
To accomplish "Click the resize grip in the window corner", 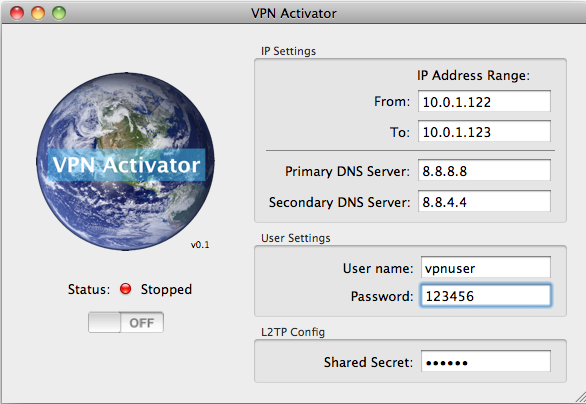I will coord(580,397).
